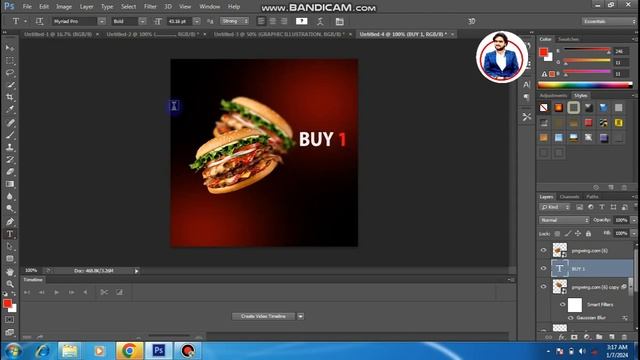This screenshot has height=360, width=640.
Task: Toggle Gaussian Blur filter visibility eye
Action: click(571, 318)
